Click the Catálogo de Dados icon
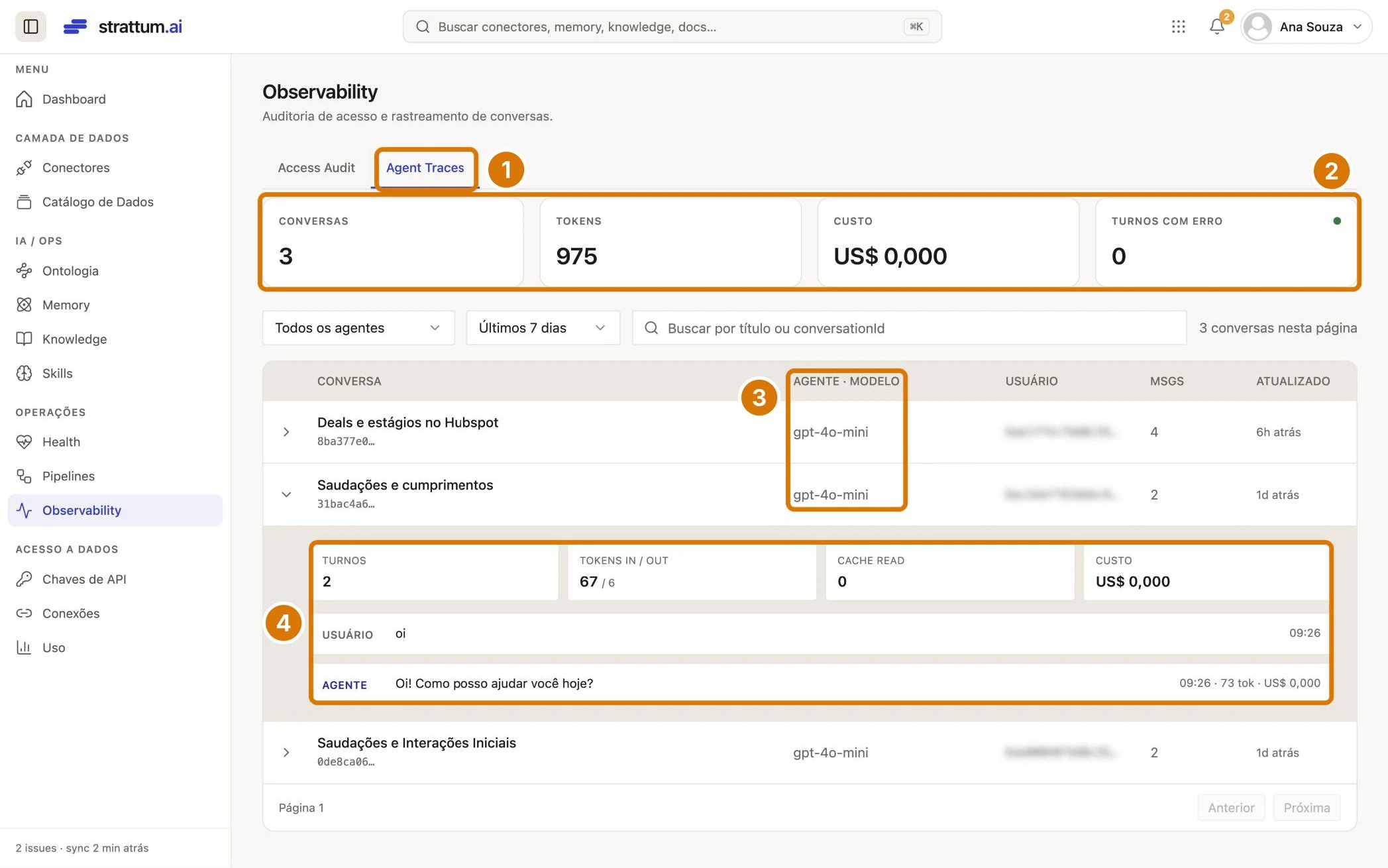The image size is (1388, 868). [24, 202]
